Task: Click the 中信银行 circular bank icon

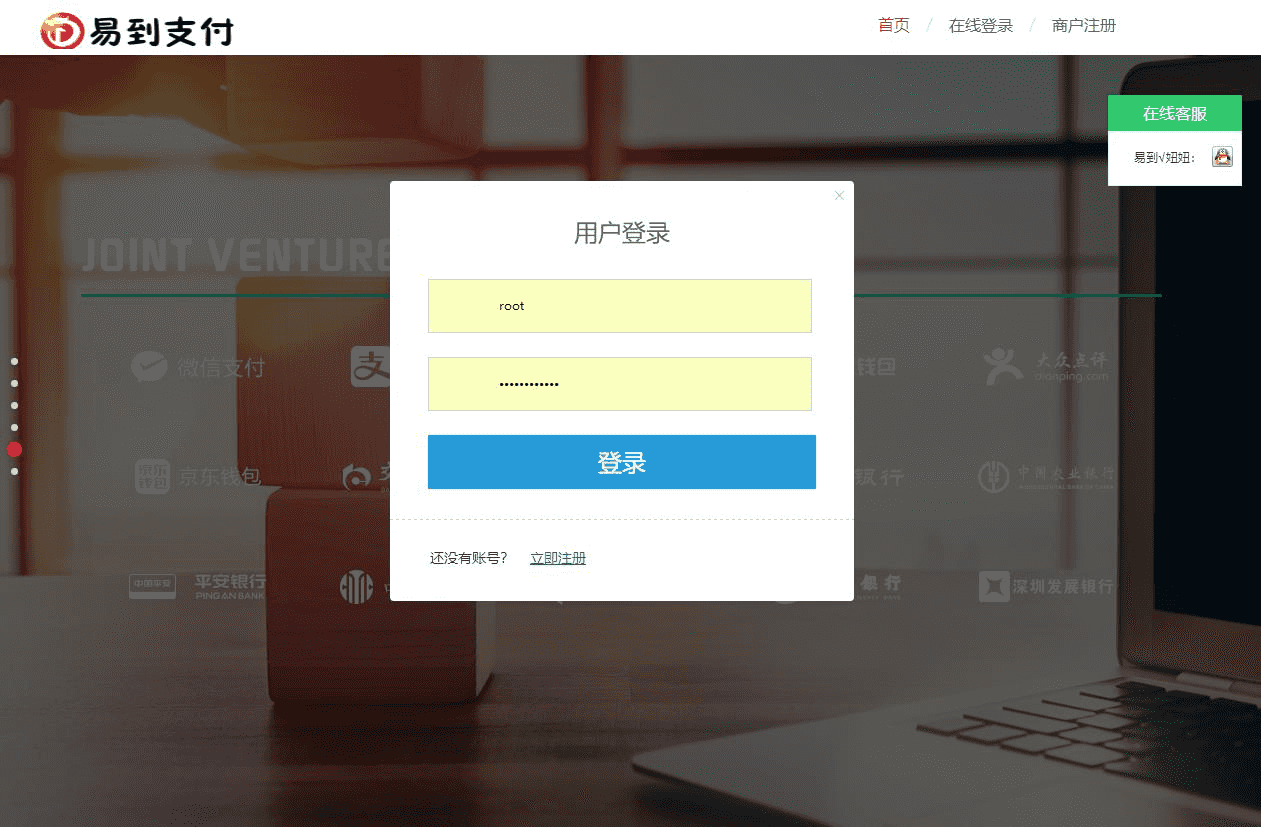Action: tap(357, 587)
